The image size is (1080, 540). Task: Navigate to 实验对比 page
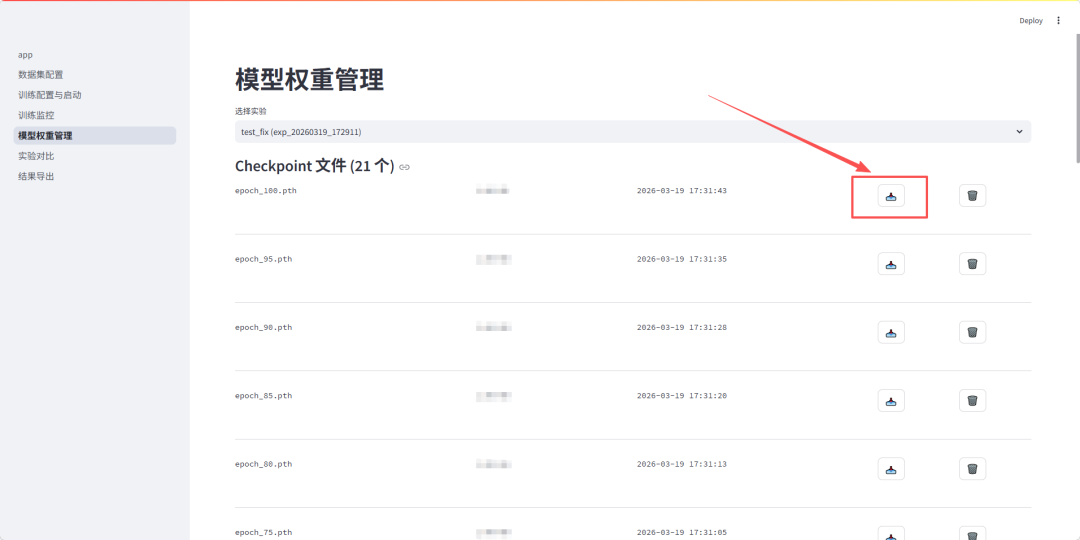tap(36, 156)
